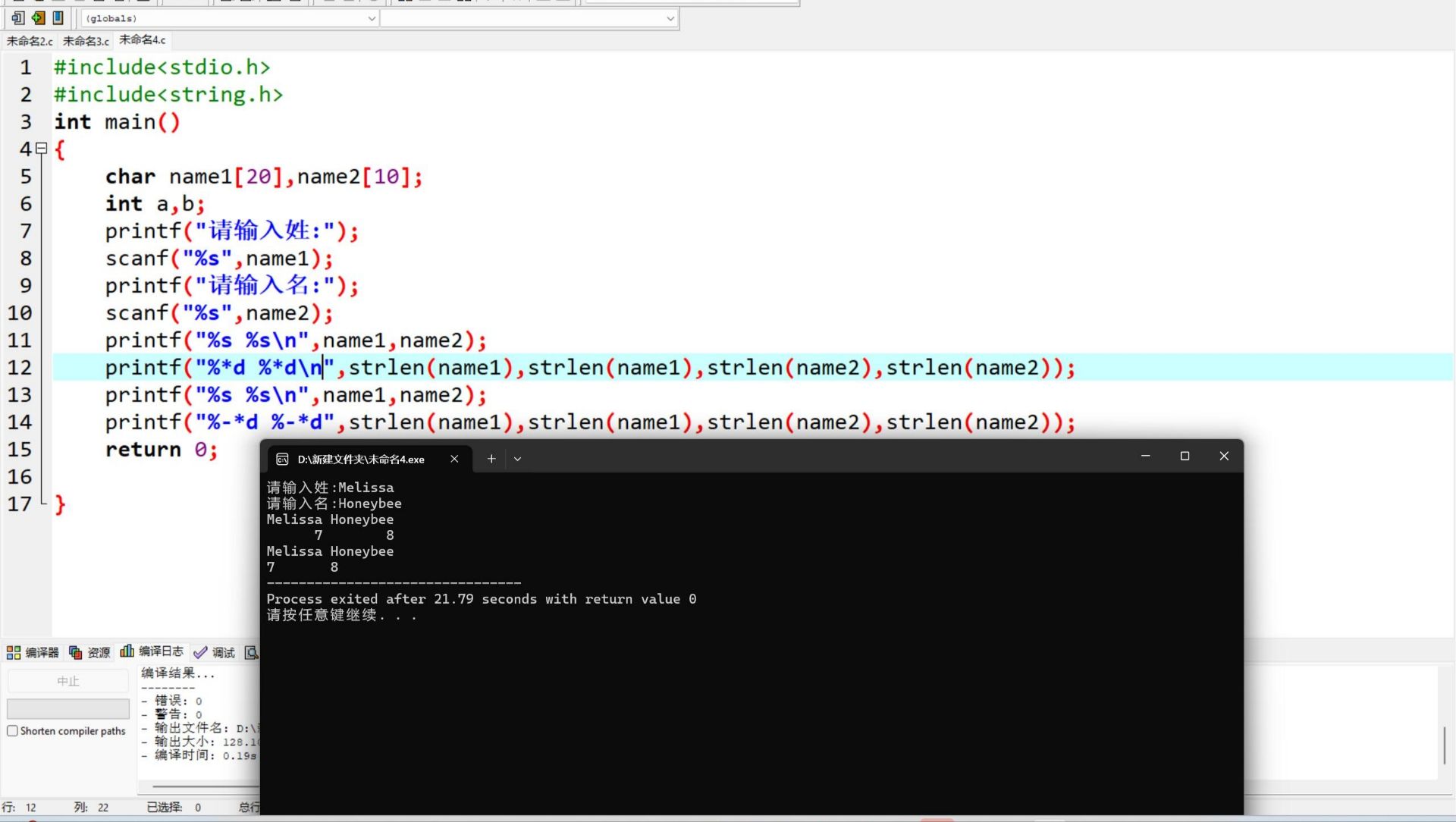Open the terminal tab options chevron
This screenshot has height=822, width=1456.
pyautogui.click(x=517, y=459)
